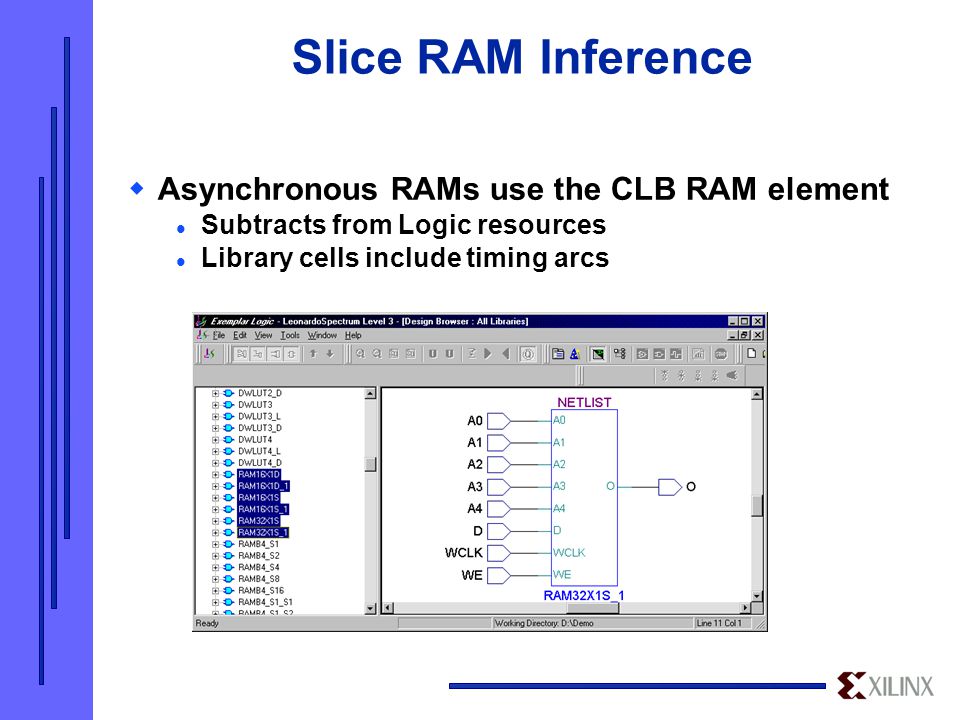Click the cell icon beside RAMB4_S16
Image resolution: width=960 pixels, height=720 pixels.
[228, 591]
